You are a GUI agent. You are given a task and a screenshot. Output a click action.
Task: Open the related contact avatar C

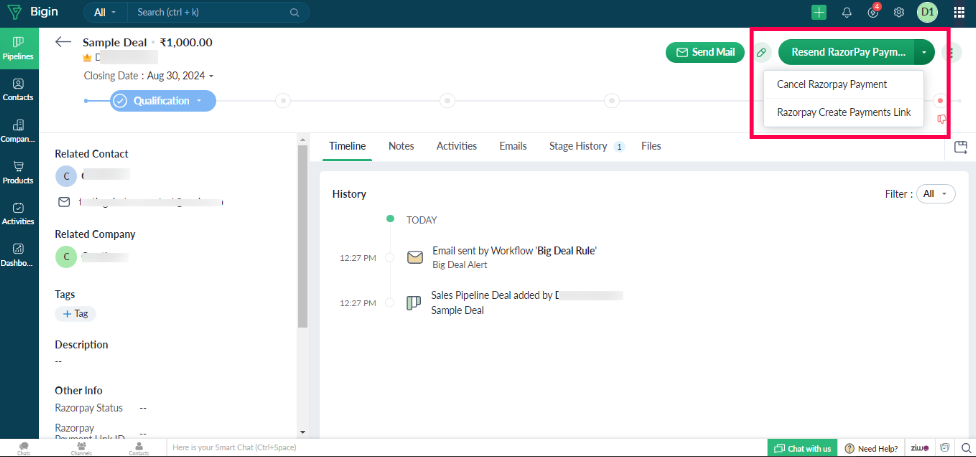[x=66, y=176]
